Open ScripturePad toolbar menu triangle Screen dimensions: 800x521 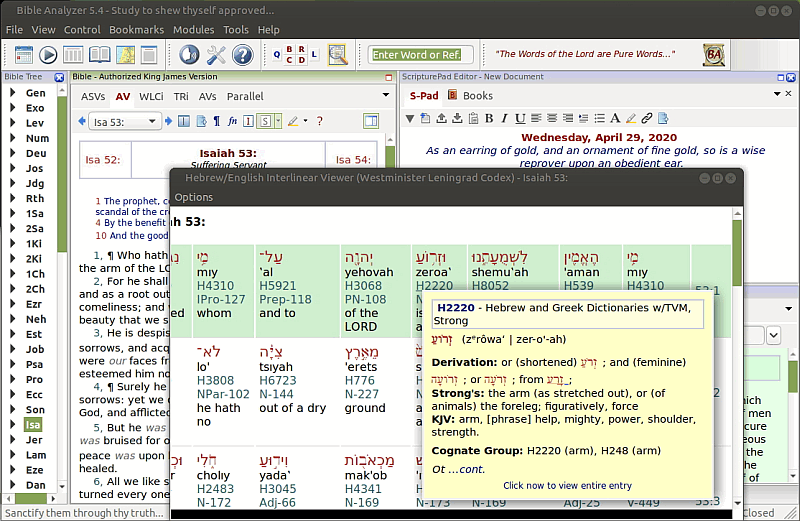(x=410, y=118)
